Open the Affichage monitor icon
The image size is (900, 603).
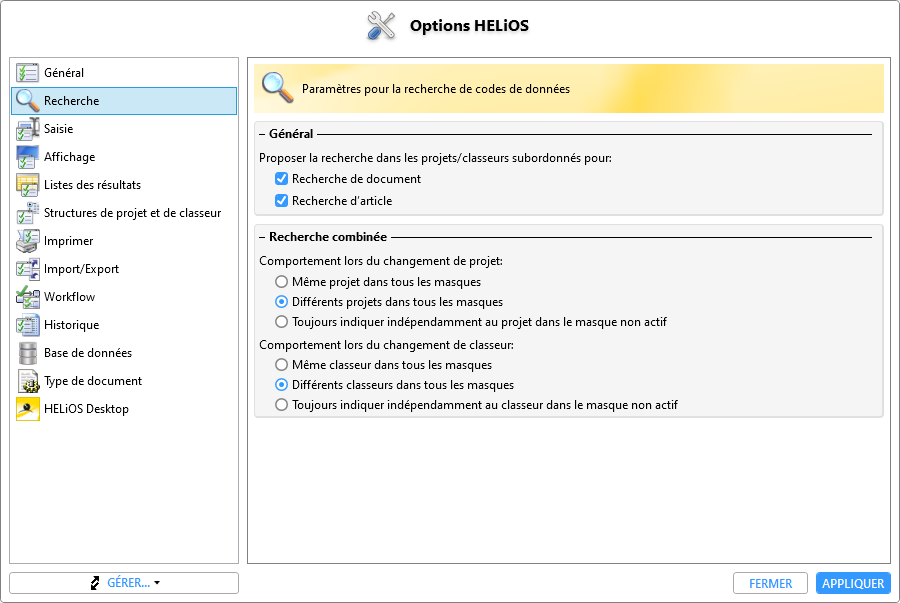(27, 157)
